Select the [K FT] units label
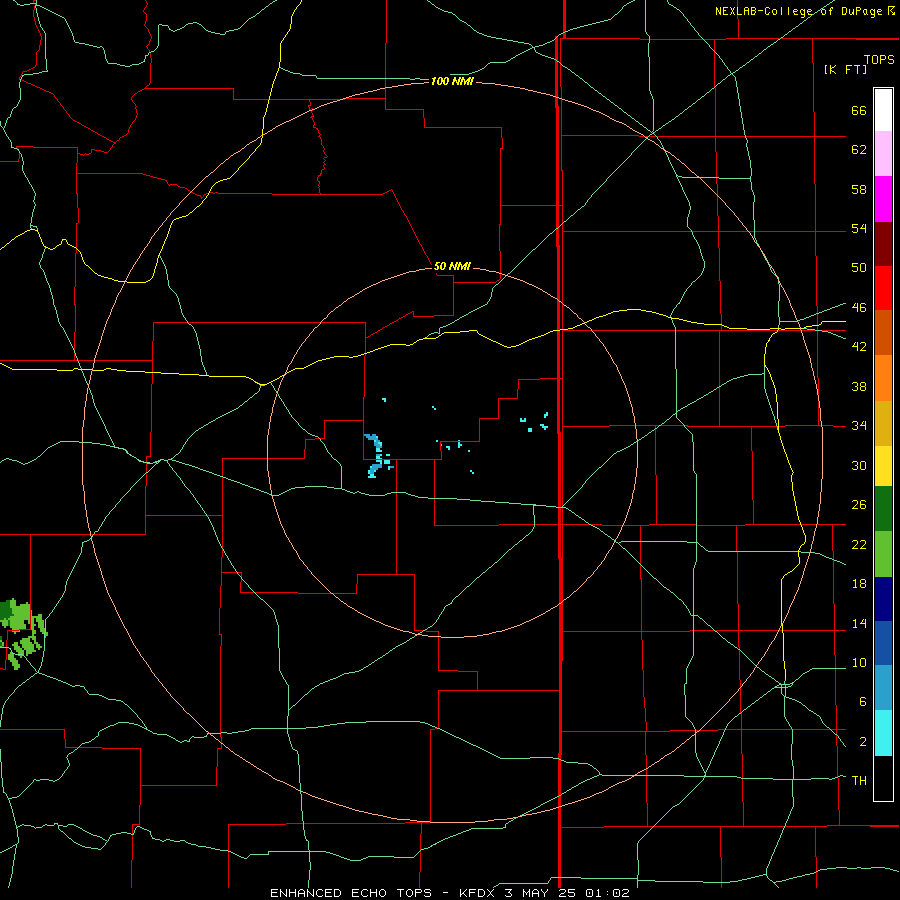This screenshot has width=900, height=900. [x=845, y=69]
